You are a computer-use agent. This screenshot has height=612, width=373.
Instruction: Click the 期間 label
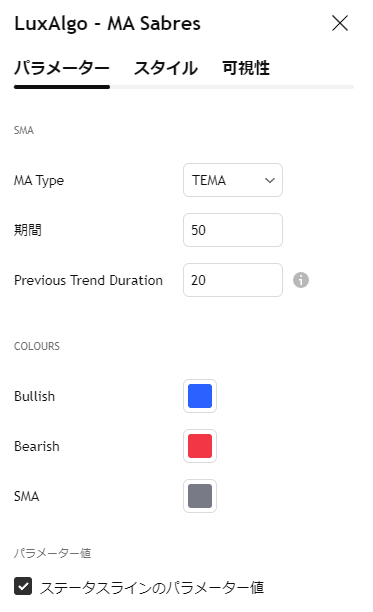(28, 230)
